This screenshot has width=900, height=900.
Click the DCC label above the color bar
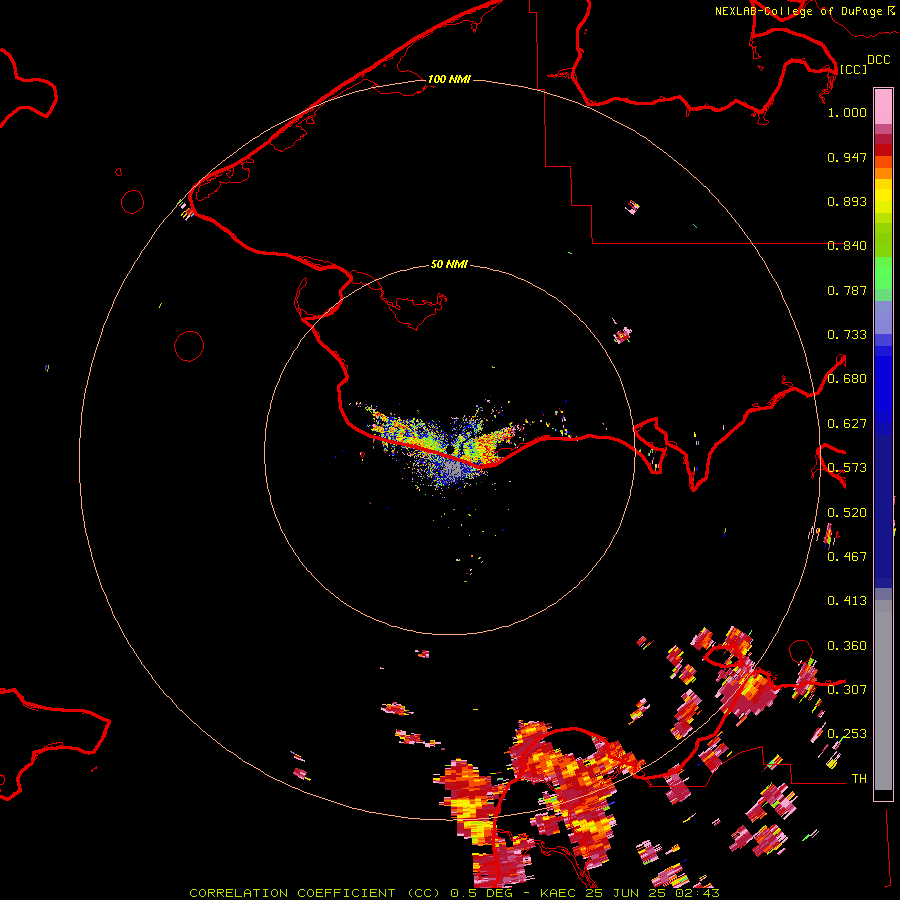tap(878, 60)
